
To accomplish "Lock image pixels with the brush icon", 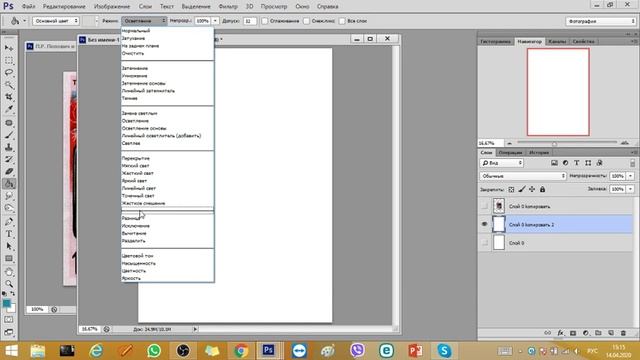I will 522,189.
